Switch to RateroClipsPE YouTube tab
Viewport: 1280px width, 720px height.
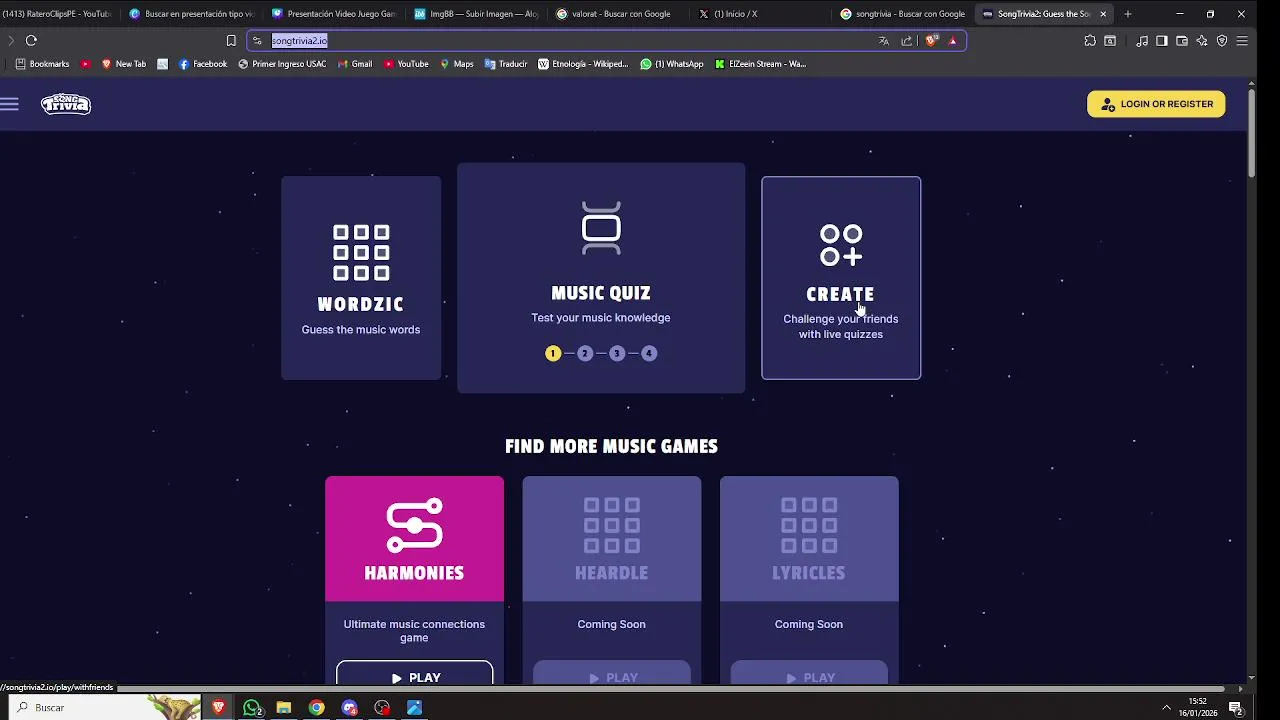(56, 14)
